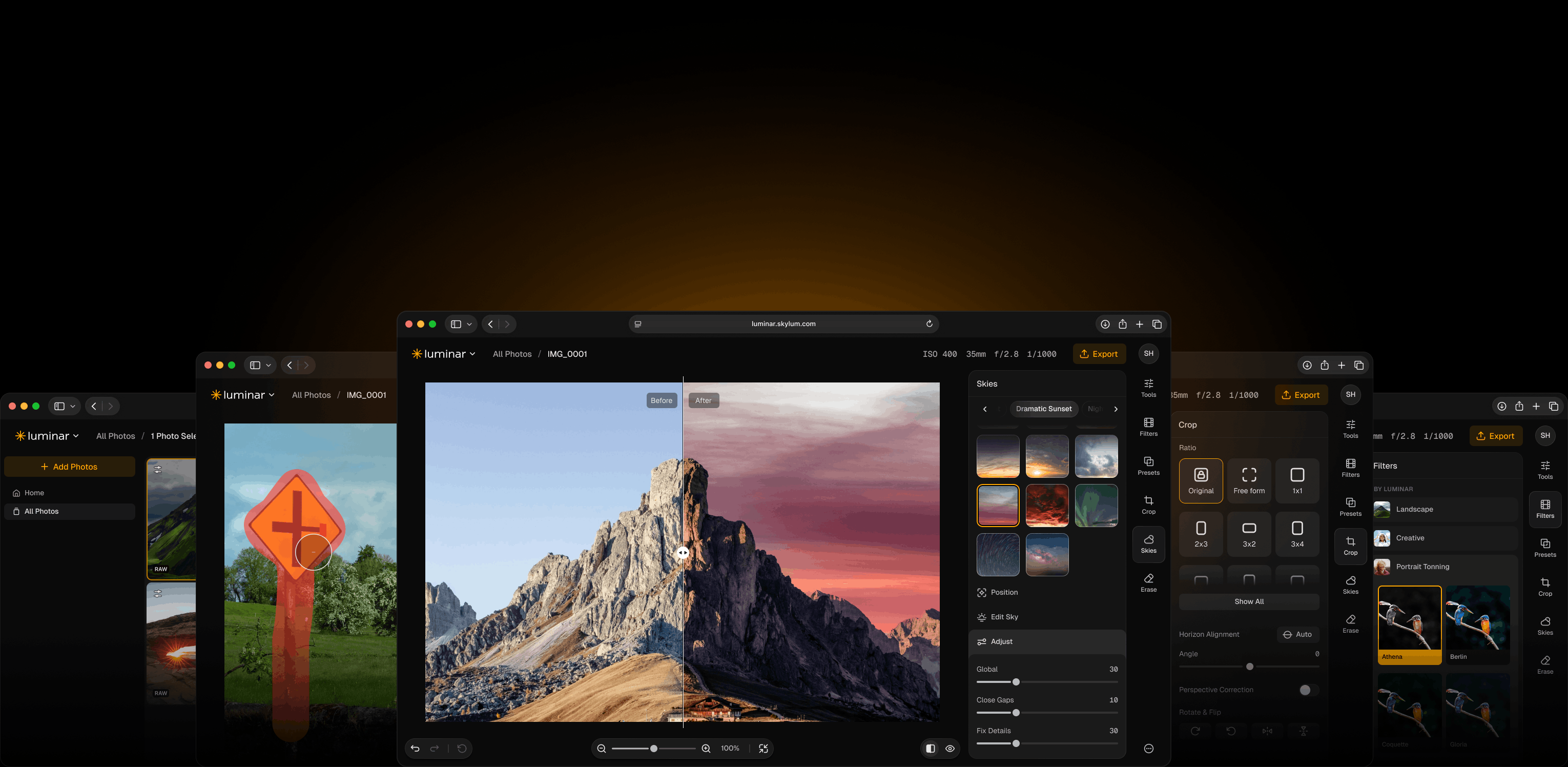This screenshot has height=767, width=1568.
Task: Open Presets panel in front window
Action: (1148, 466)
